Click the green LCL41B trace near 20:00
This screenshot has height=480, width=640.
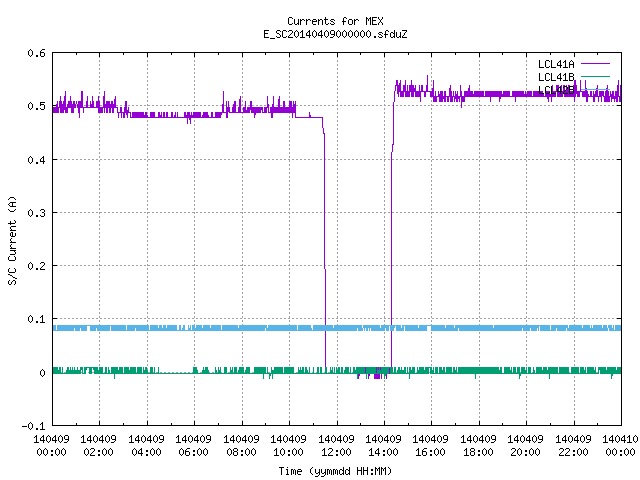(526, 370)
